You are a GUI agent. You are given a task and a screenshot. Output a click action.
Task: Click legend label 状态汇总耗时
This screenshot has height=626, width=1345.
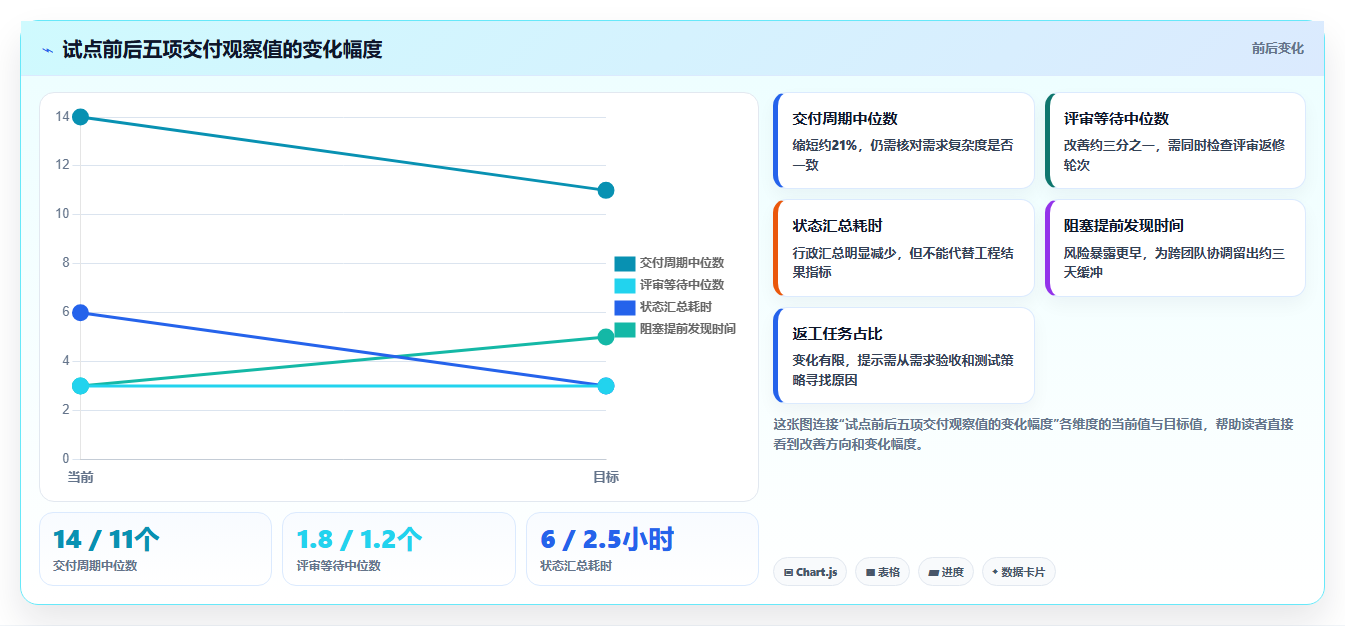coord(676,307)
